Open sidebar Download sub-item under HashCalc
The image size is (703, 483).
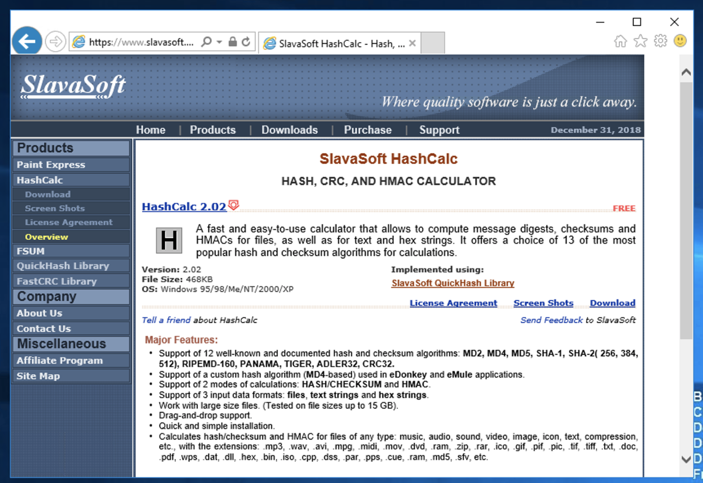coord(71,194)
